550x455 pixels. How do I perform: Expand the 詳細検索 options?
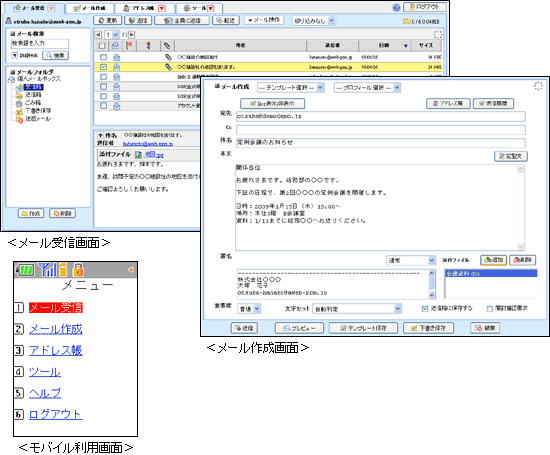coord(15,55)
